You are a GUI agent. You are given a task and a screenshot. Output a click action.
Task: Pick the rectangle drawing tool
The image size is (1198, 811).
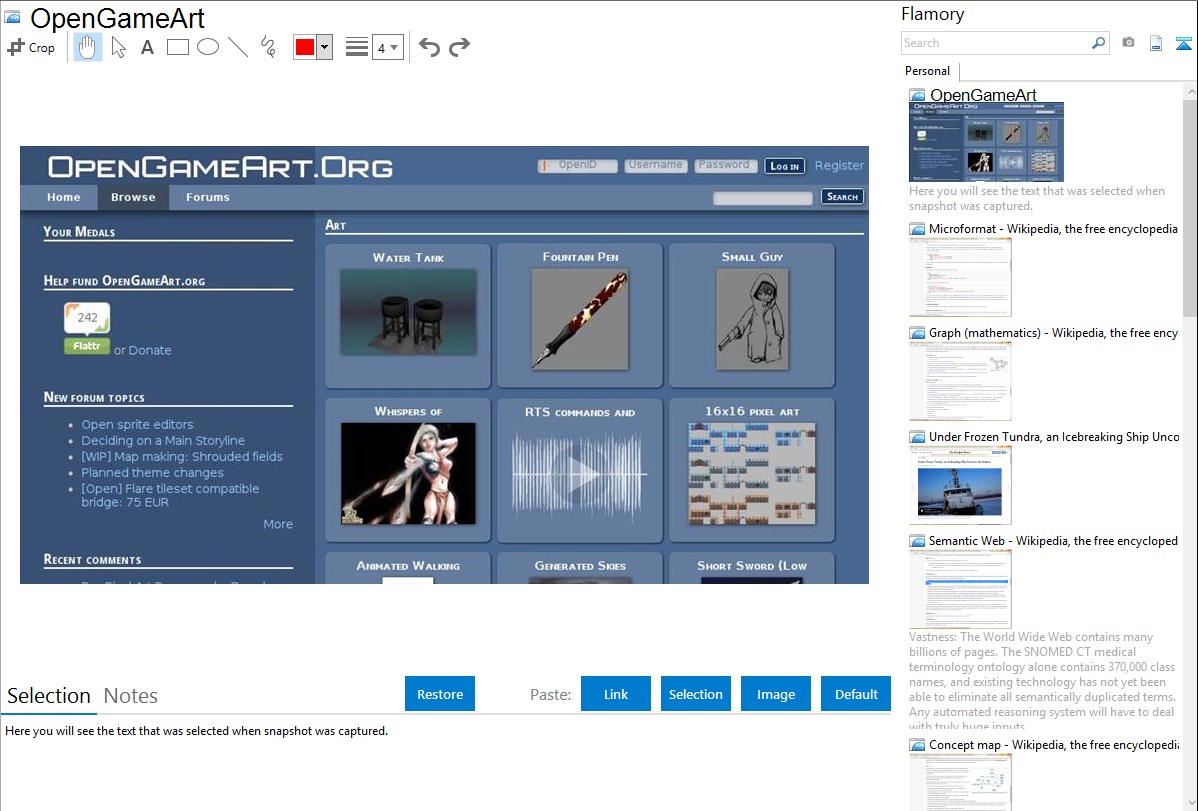pyautogui.click(x=177, y=47)
